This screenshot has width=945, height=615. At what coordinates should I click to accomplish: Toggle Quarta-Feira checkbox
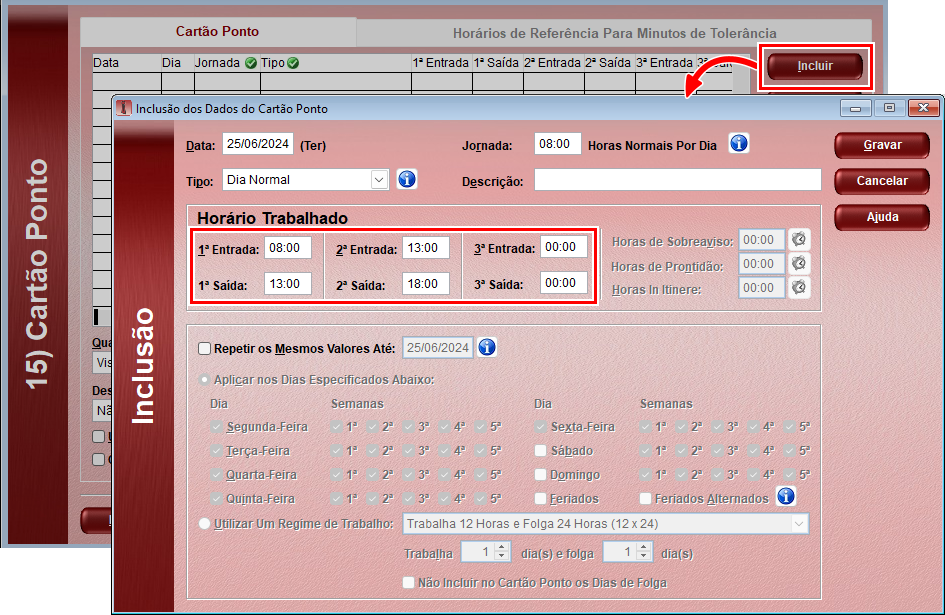(216, 475)
